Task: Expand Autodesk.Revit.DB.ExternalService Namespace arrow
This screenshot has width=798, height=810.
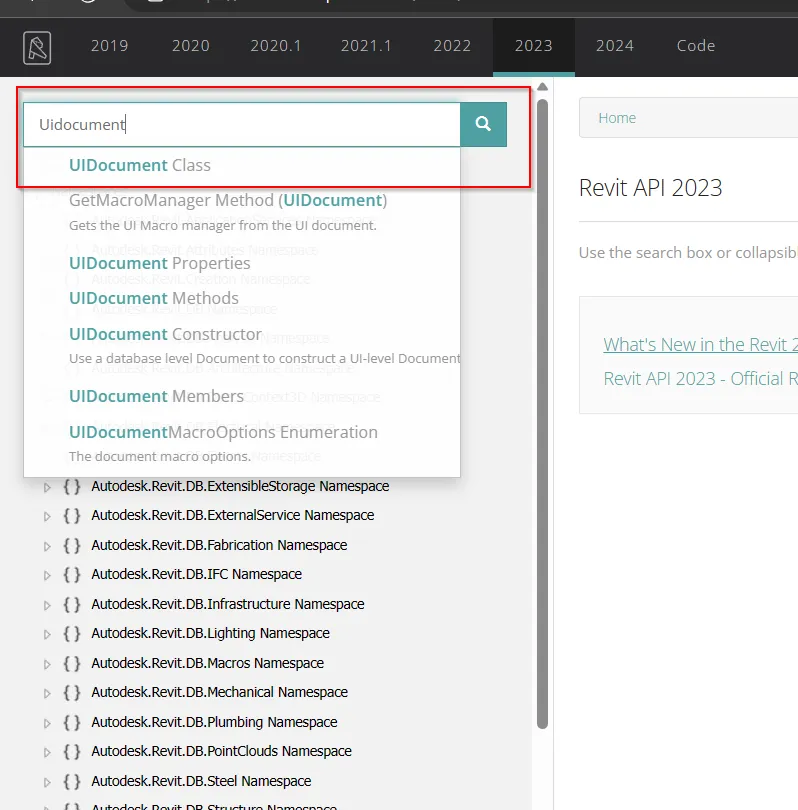Action: [47, 516]
